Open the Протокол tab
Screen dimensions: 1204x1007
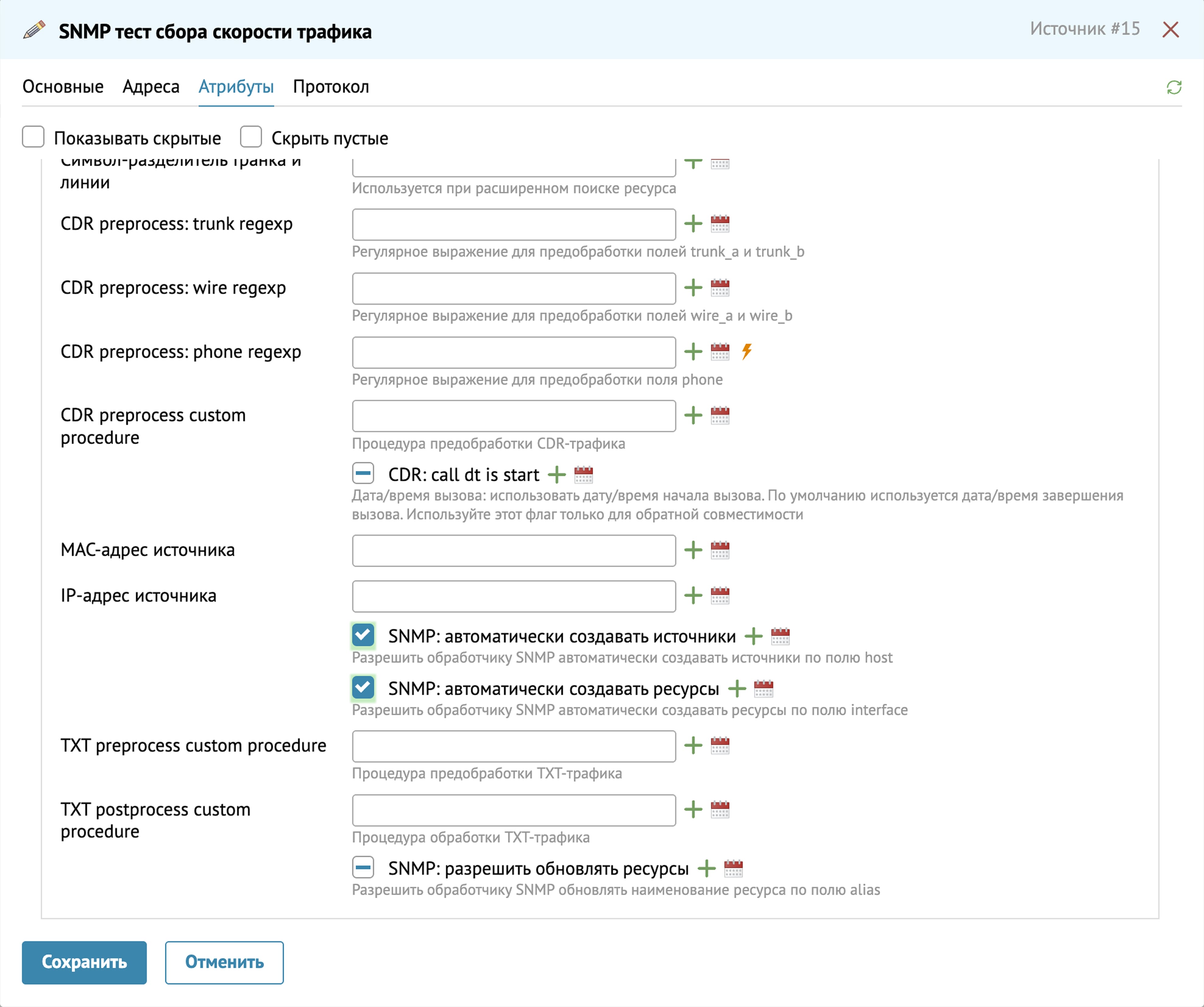(x=331, y=87)
